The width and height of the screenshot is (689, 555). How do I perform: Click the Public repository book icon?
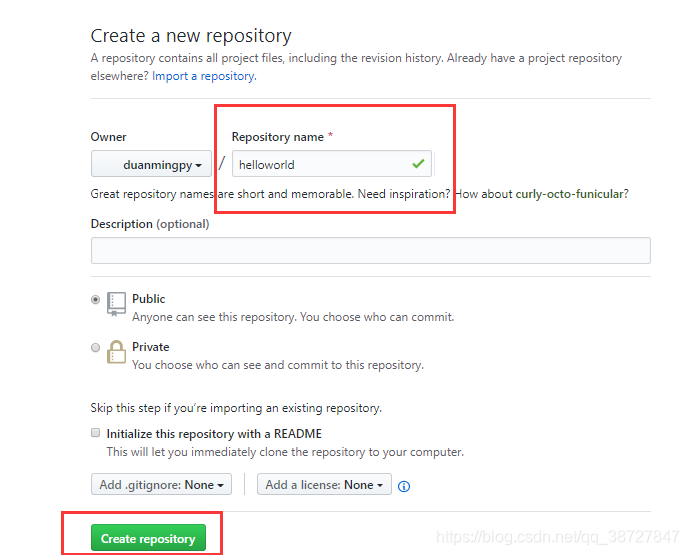116,304
